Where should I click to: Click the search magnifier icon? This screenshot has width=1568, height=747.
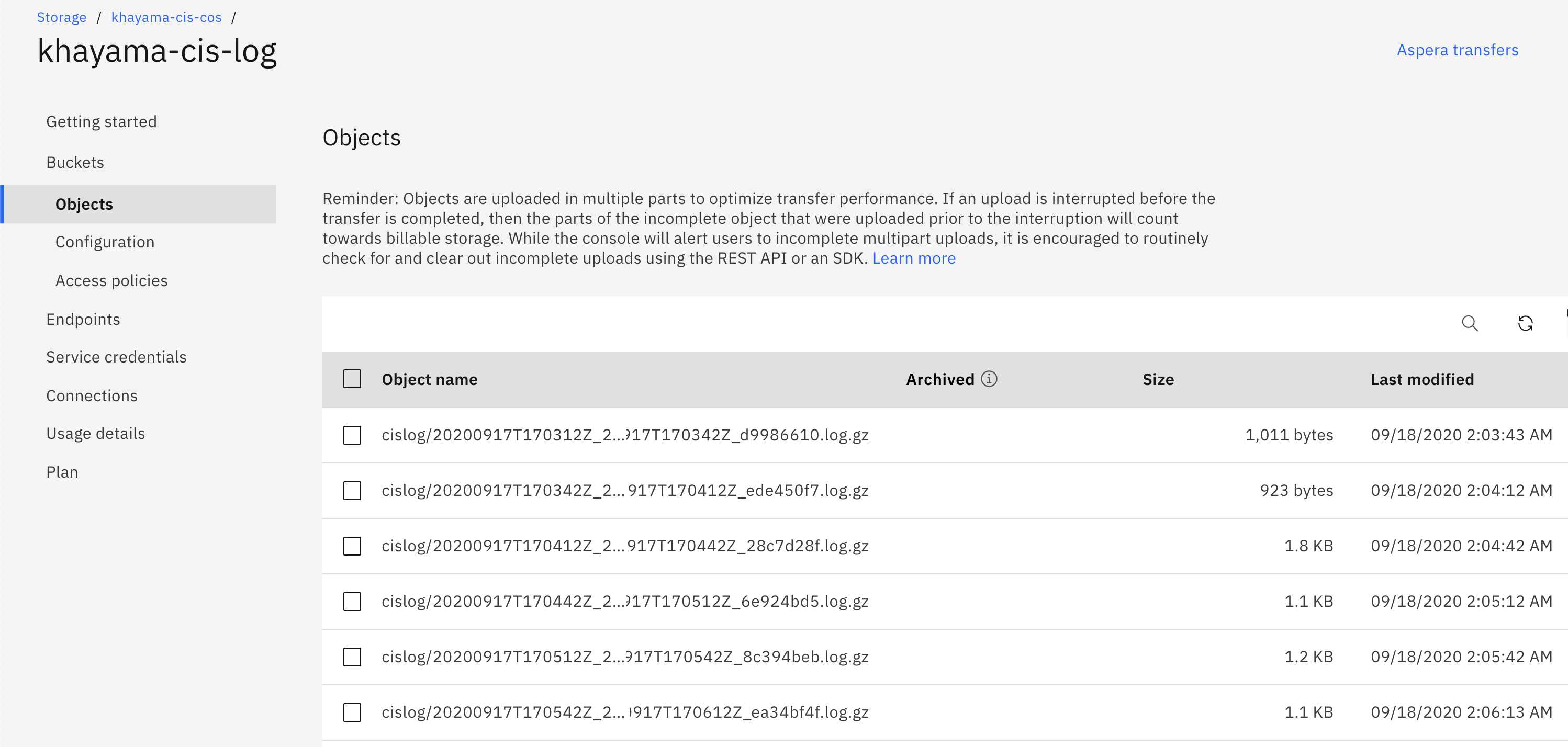tap(1470, 323)
